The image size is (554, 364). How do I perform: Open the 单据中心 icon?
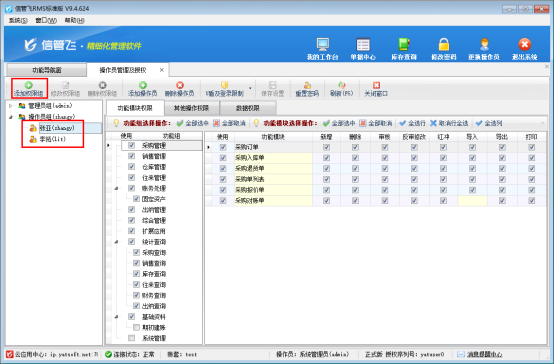(x=363, y=49)
